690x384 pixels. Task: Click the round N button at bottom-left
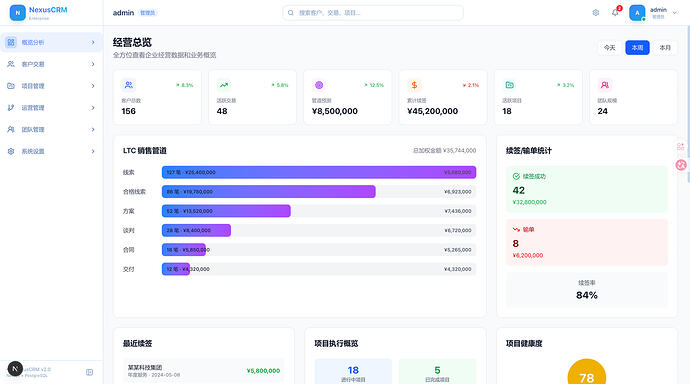pyautogui.click(x=15, y=369)
